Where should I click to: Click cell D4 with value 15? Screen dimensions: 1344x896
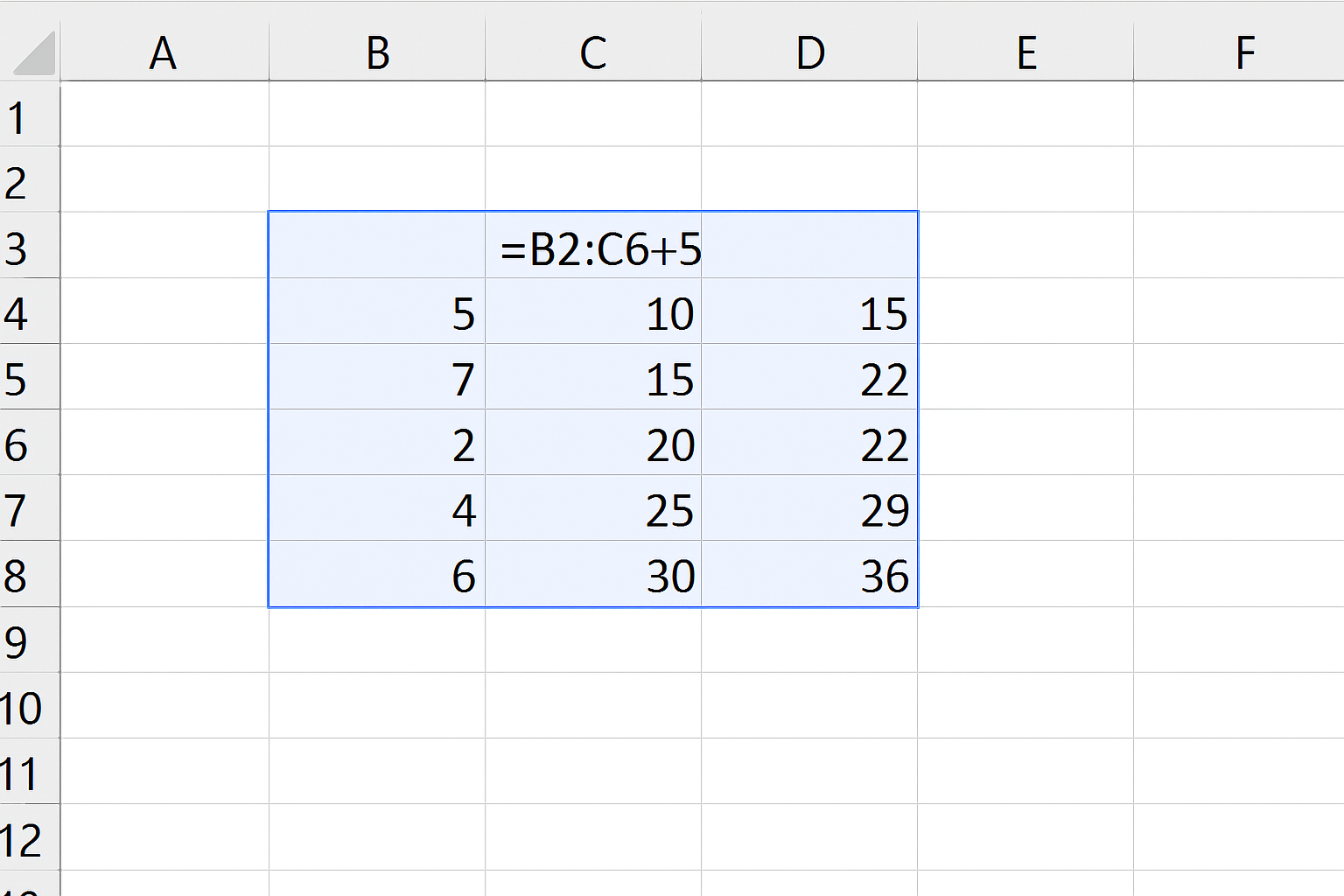pos(809,311)
